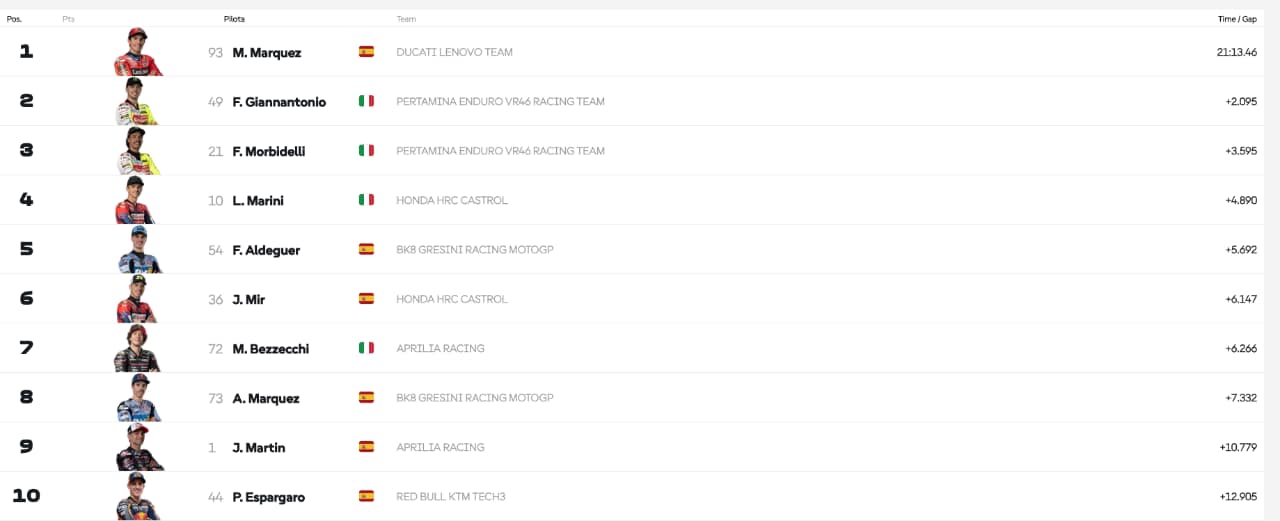Click the Italian flag beside F. Morbidelli
1280x521 pixels.
point(366,151)
